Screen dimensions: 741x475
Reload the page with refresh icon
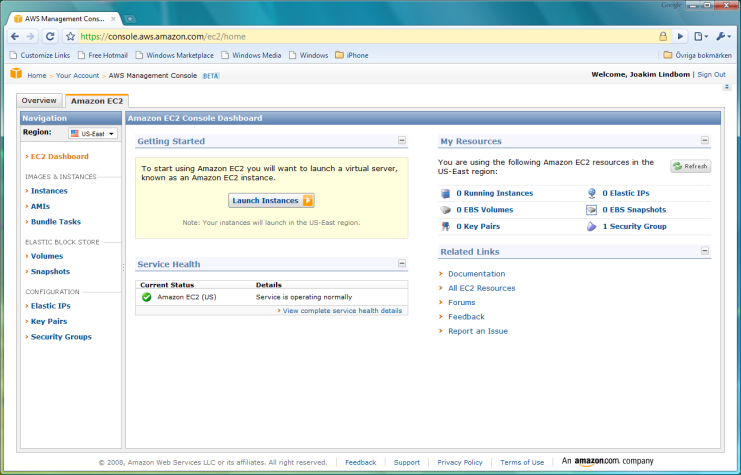click(x=50, y=36)
